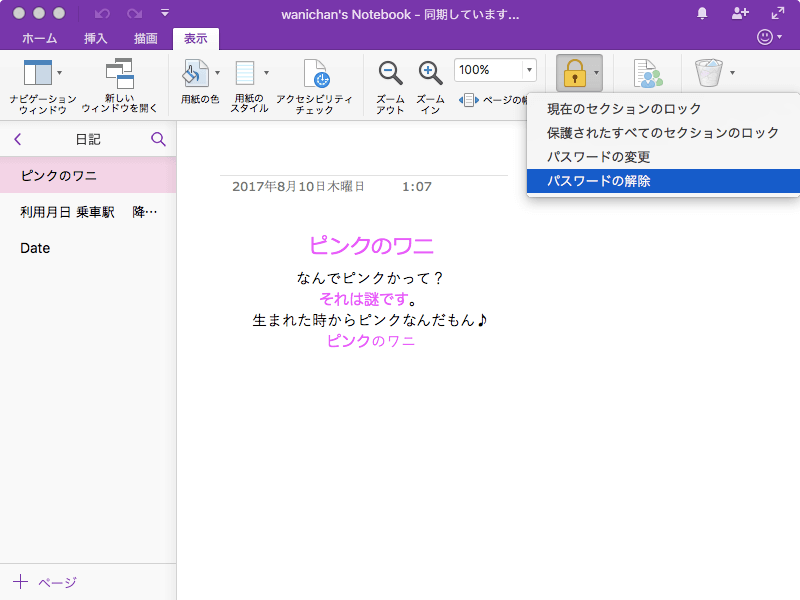Select the 用紙のスタイル paper style icon
The image size is (800, 600).
point(246,74)
